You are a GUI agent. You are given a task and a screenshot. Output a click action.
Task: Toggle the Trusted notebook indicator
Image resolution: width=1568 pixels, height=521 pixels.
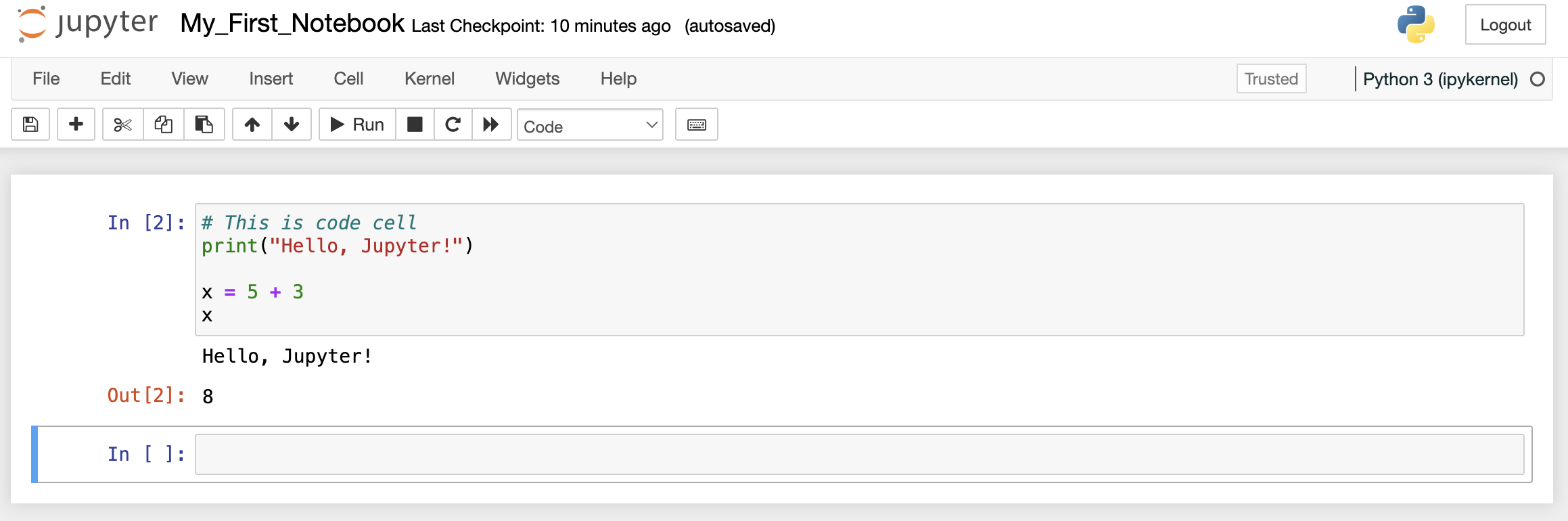(1271, 78)
